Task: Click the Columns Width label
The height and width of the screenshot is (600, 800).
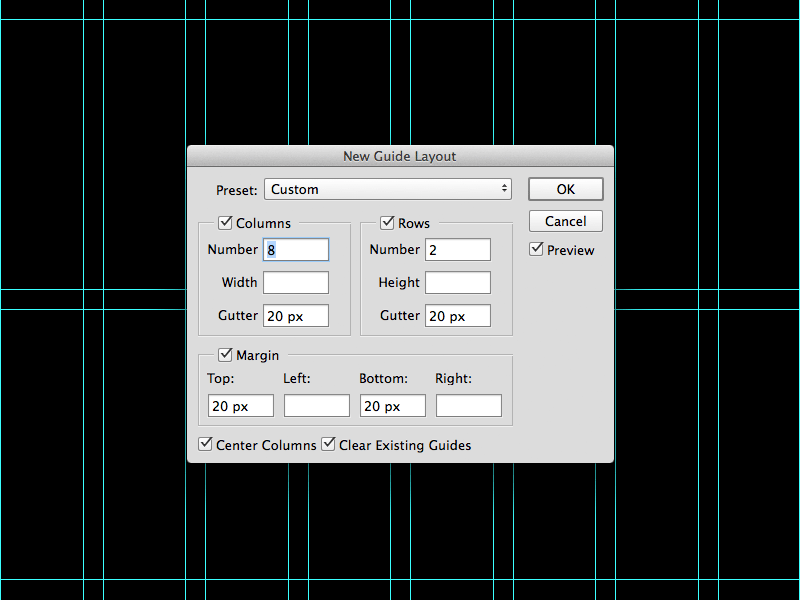Action: click(x=239, y=282)
